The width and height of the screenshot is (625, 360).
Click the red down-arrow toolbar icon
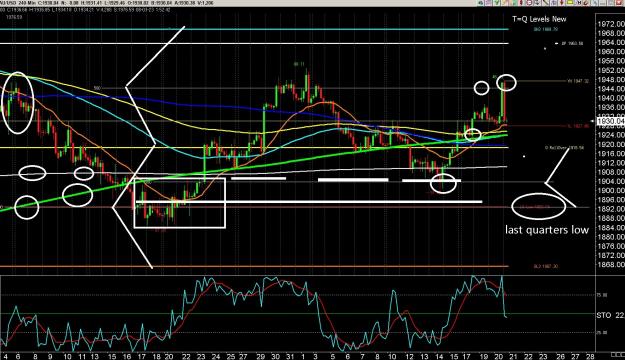[562, 2]
